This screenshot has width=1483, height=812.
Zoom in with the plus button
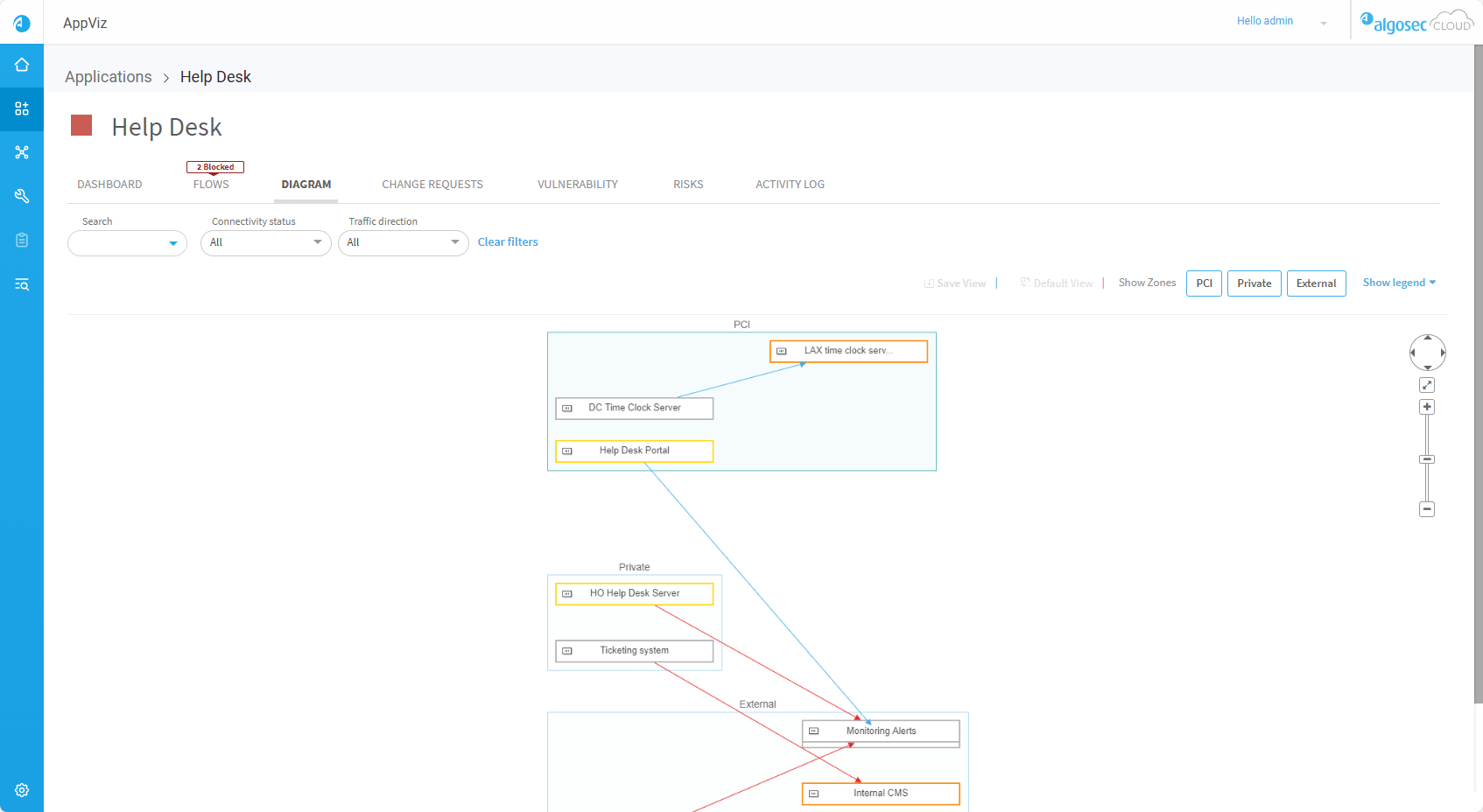(1427, 407)
